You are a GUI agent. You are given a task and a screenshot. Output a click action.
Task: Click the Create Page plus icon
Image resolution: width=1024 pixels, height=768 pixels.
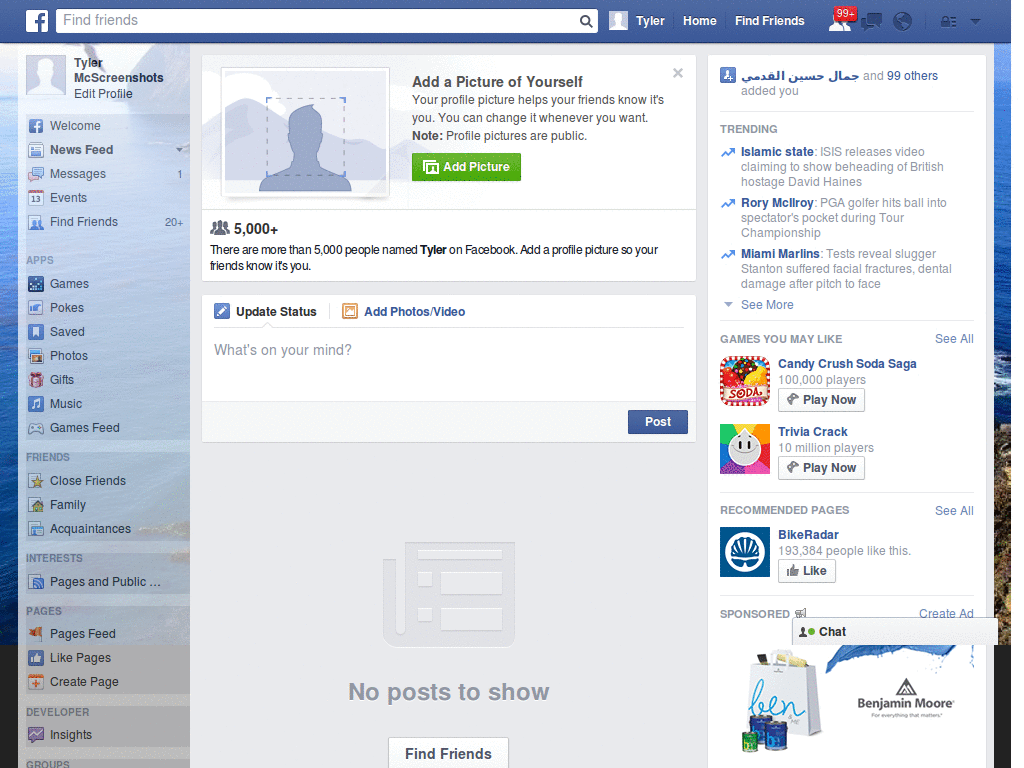36,682
